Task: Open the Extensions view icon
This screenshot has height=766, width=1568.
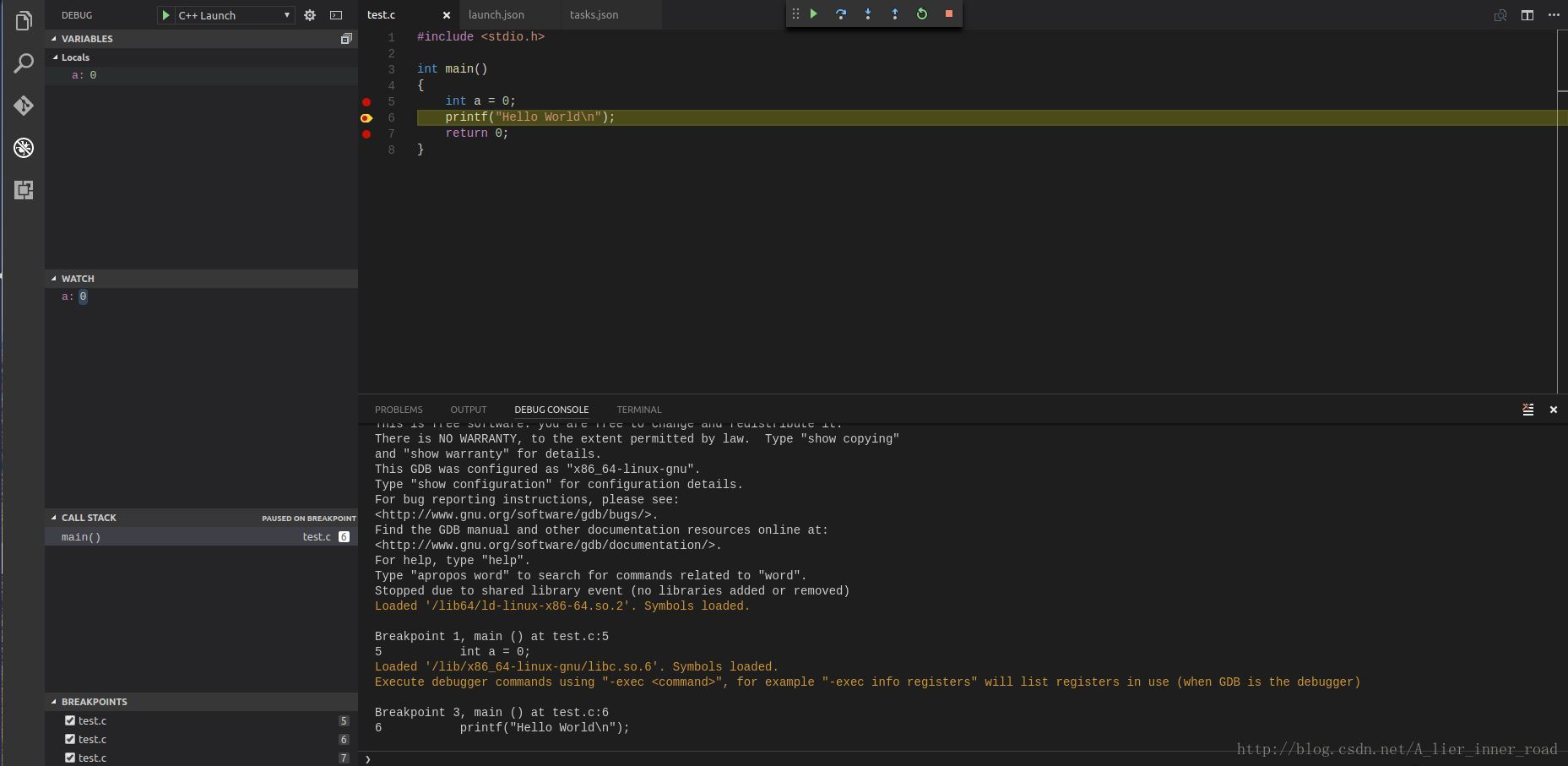Action: (x=24, y=190)
